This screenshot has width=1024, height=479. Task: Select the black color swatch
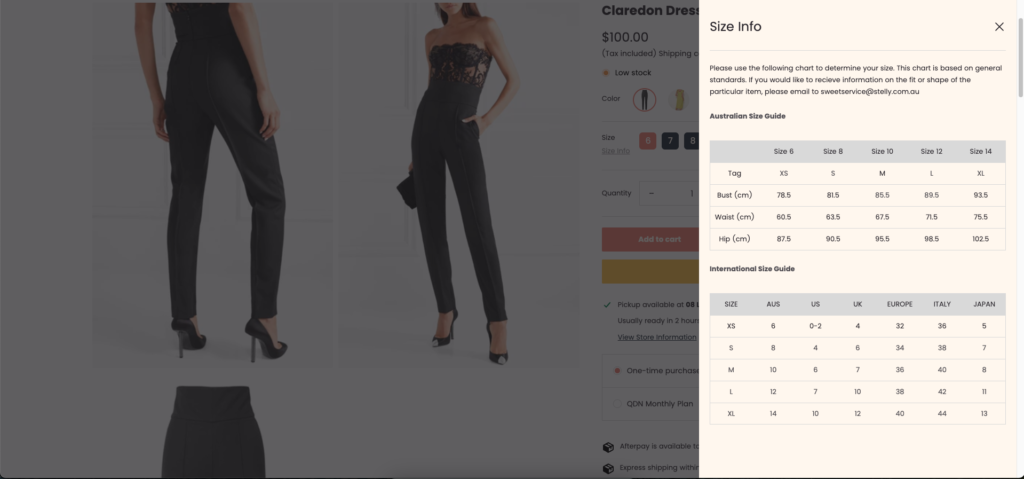coord(645,99)
